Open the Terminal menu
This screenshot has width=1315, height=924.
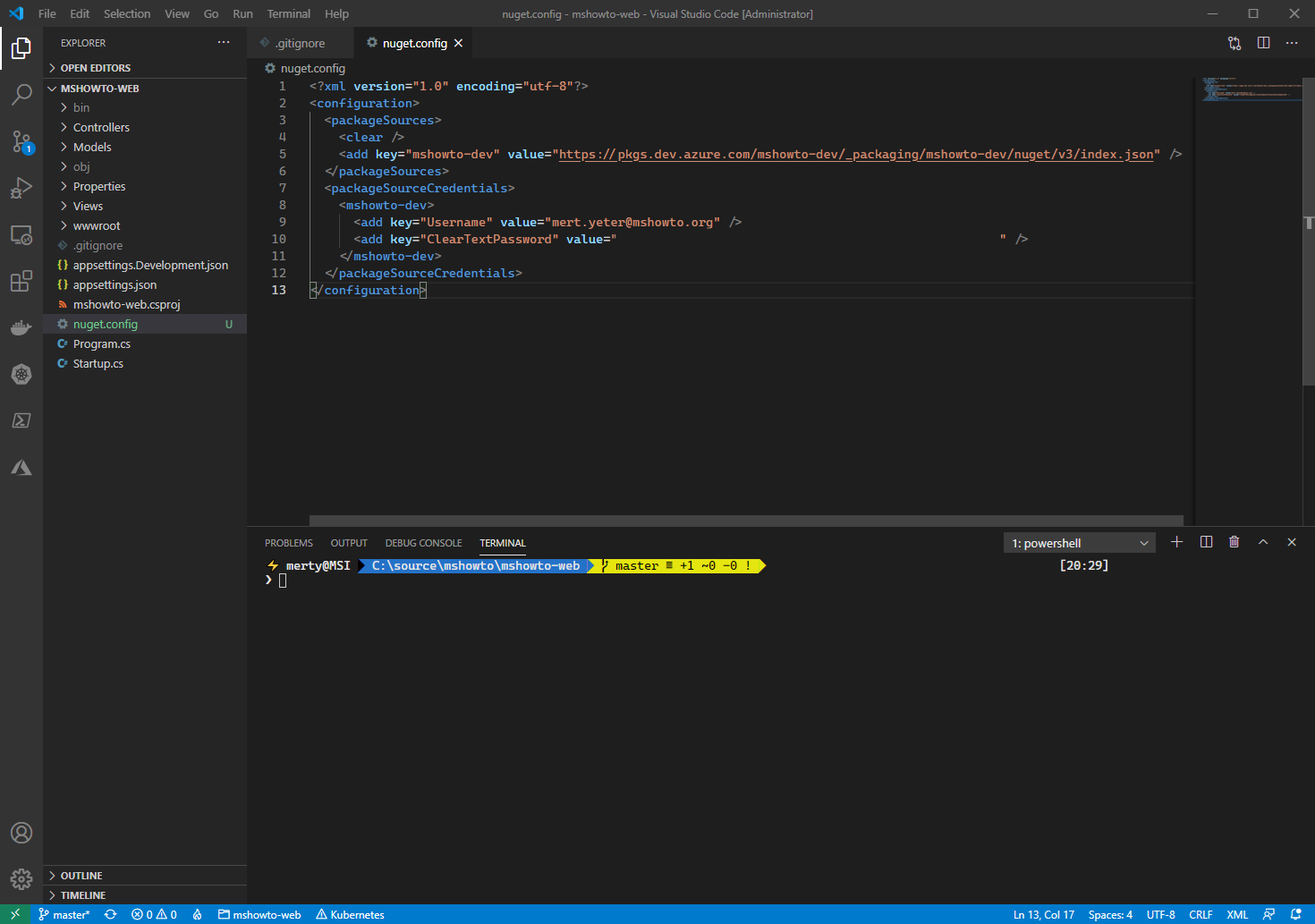point(289,13)
